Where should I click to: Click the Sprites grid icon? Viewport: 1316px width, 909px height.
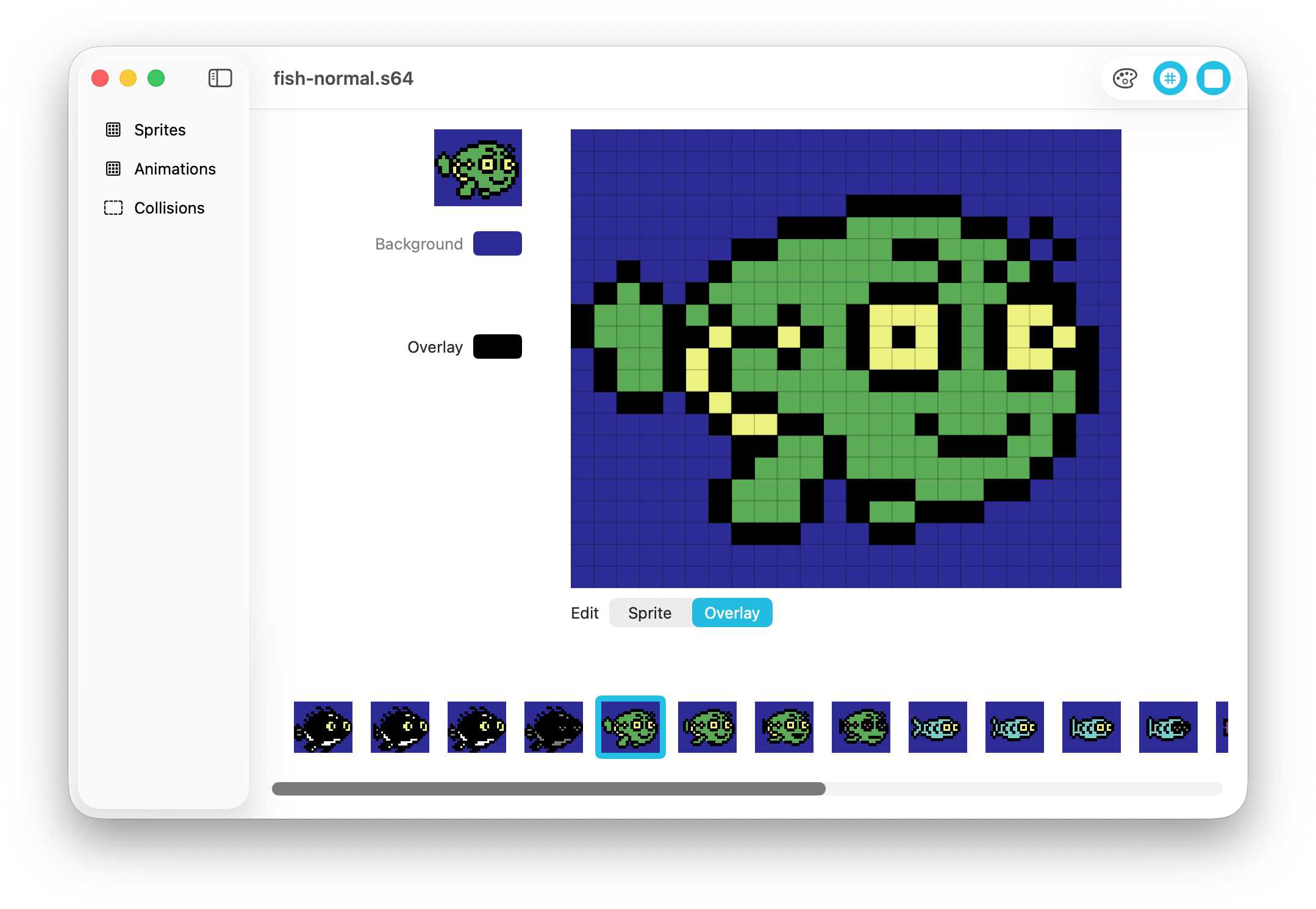[x=113, y=130]
